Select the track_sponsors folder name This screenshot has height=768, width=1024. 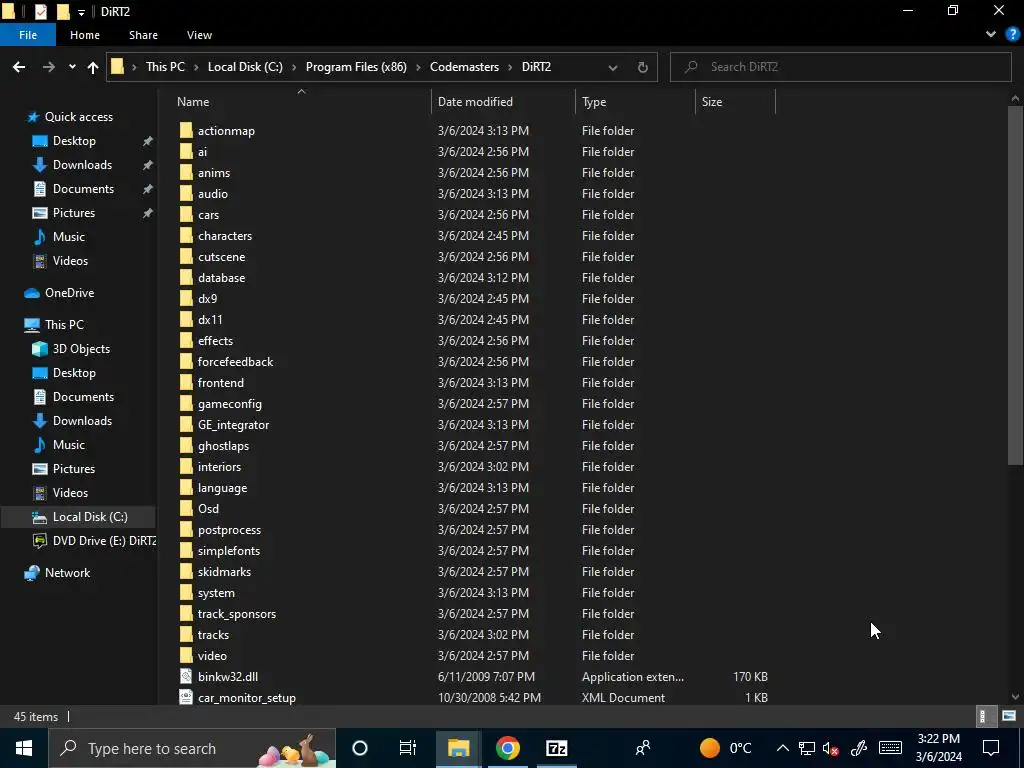point(236,614)
